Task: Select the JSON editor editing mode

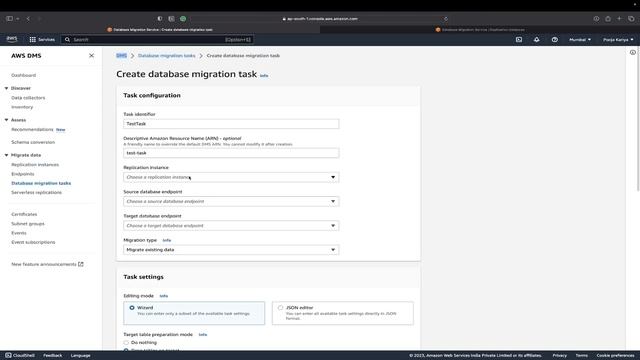Action: (280, 308)
